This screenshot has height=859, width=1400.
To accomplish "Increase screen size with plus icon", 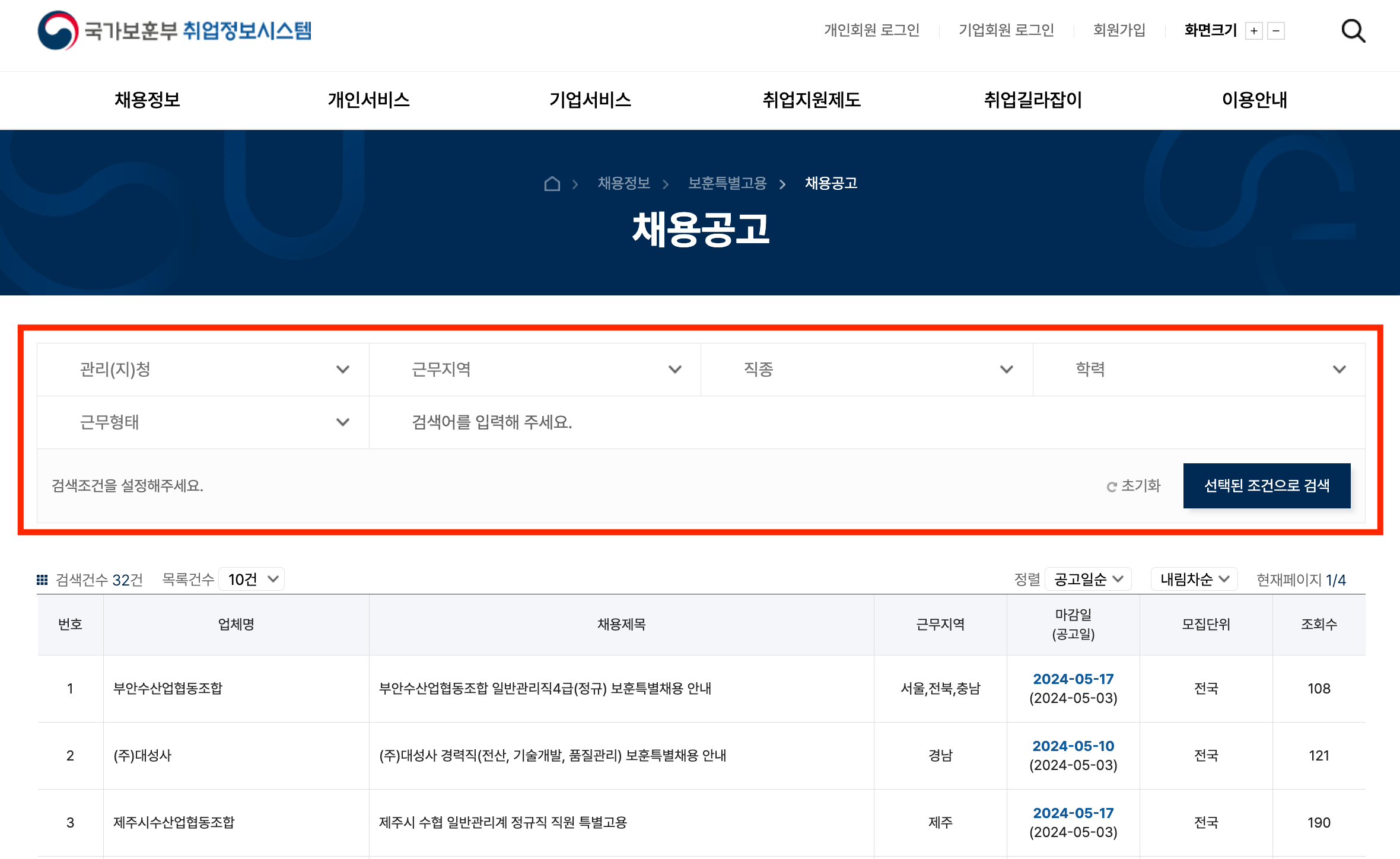I will coord(1253,31).
